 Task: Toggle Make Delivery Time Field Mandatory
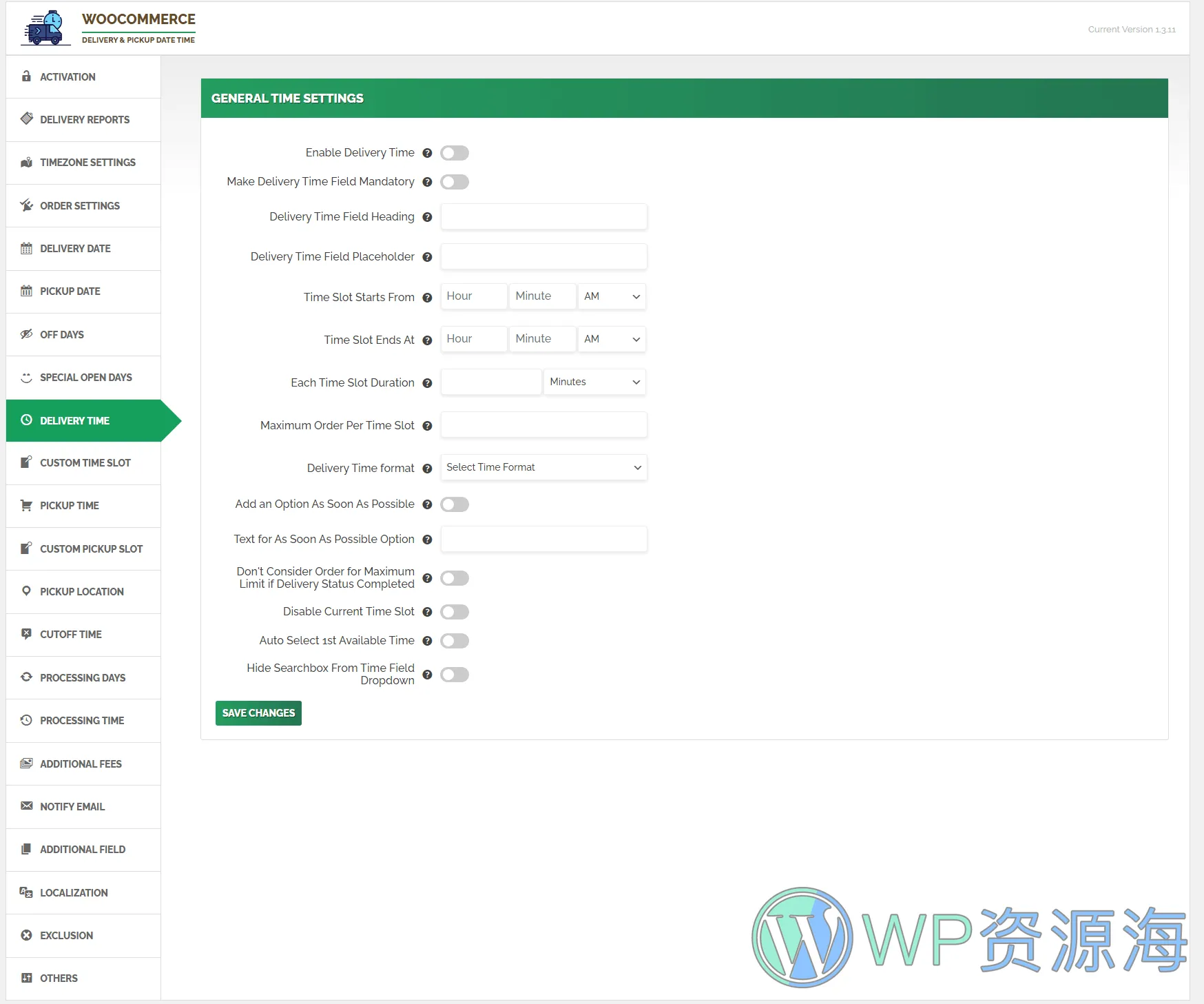pyautogui.click(x=455, y=182)
